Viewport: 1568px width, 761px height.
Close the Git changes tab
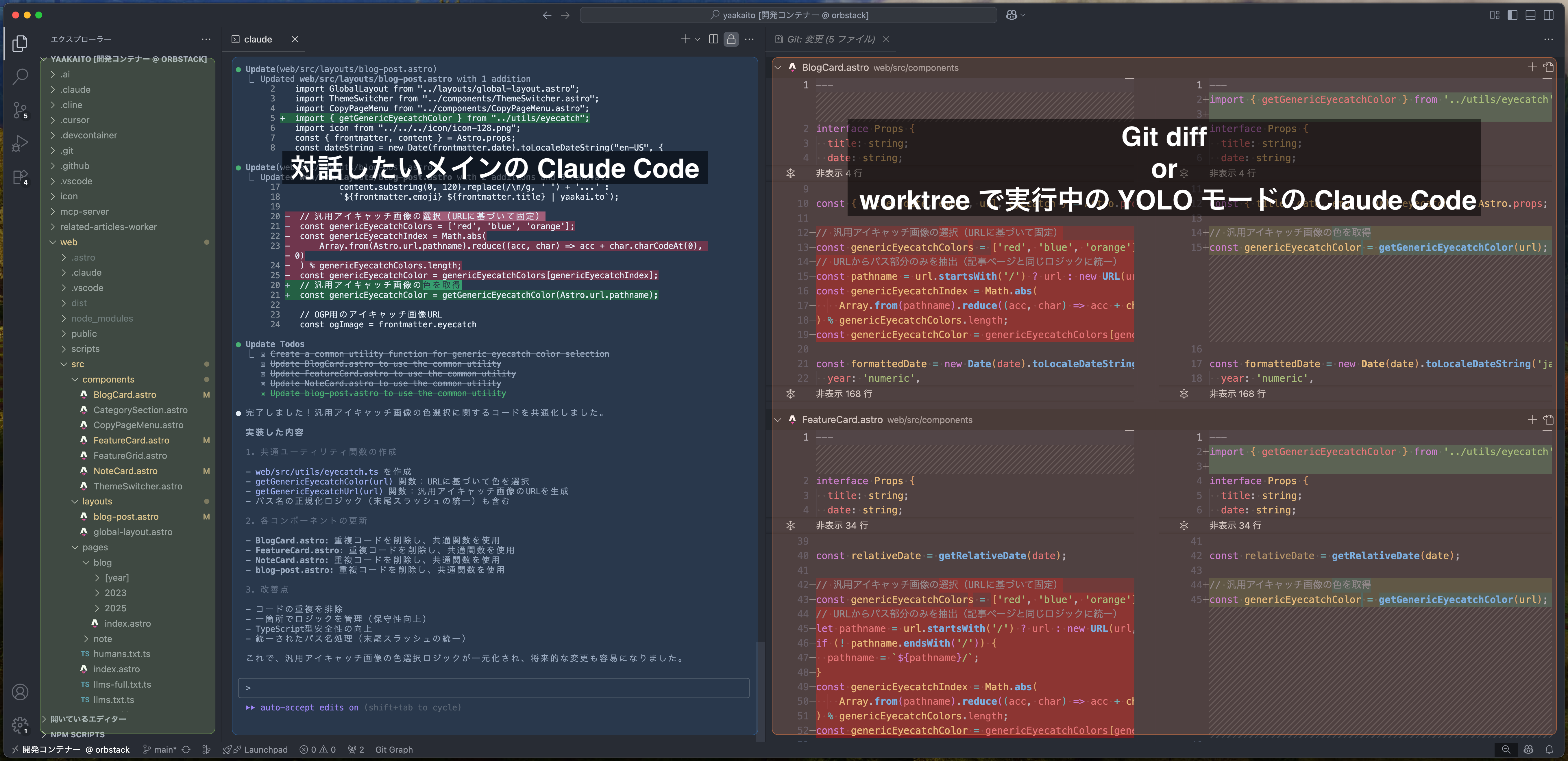pos(886,39)
